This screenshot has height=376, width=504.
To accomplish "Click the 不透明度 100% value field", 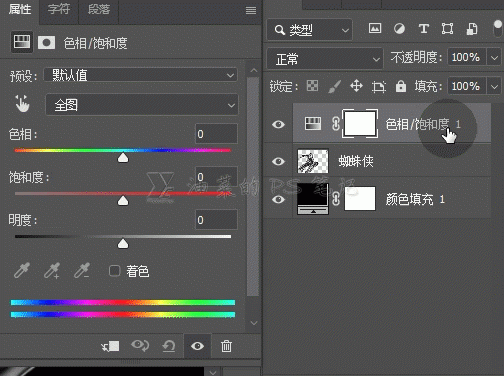I will (x=467, y=58).
